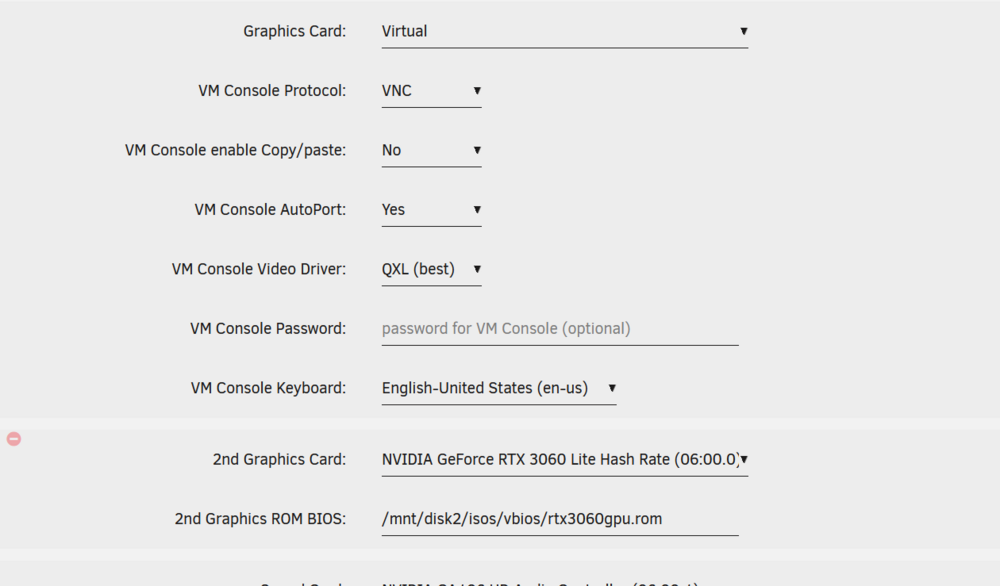The image size is (1000, 586).
Task: Remove the 2nd Graphics Card with the red minus icon
Action: (14, 439)
